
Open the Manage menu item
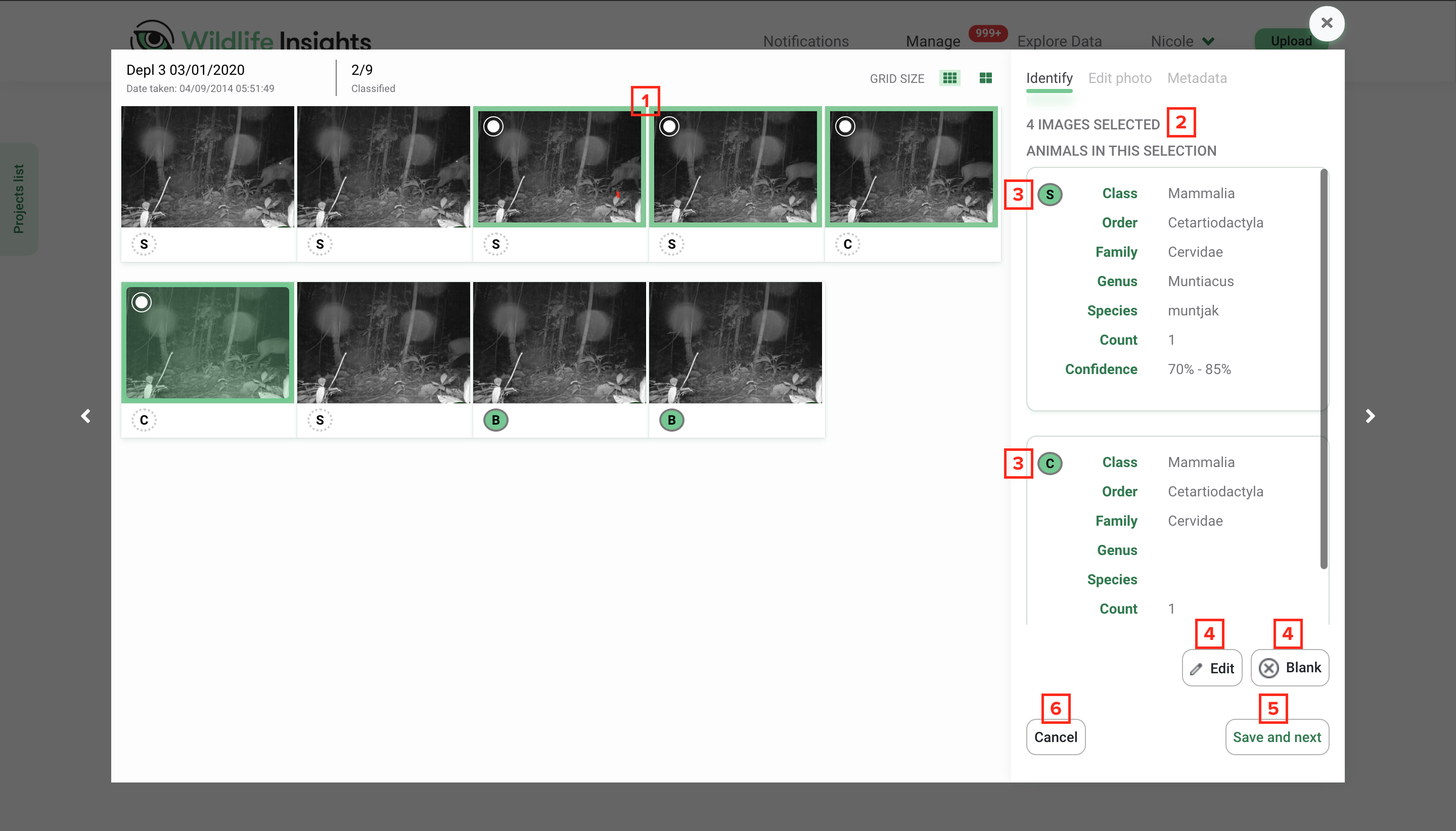pos(933,41)
